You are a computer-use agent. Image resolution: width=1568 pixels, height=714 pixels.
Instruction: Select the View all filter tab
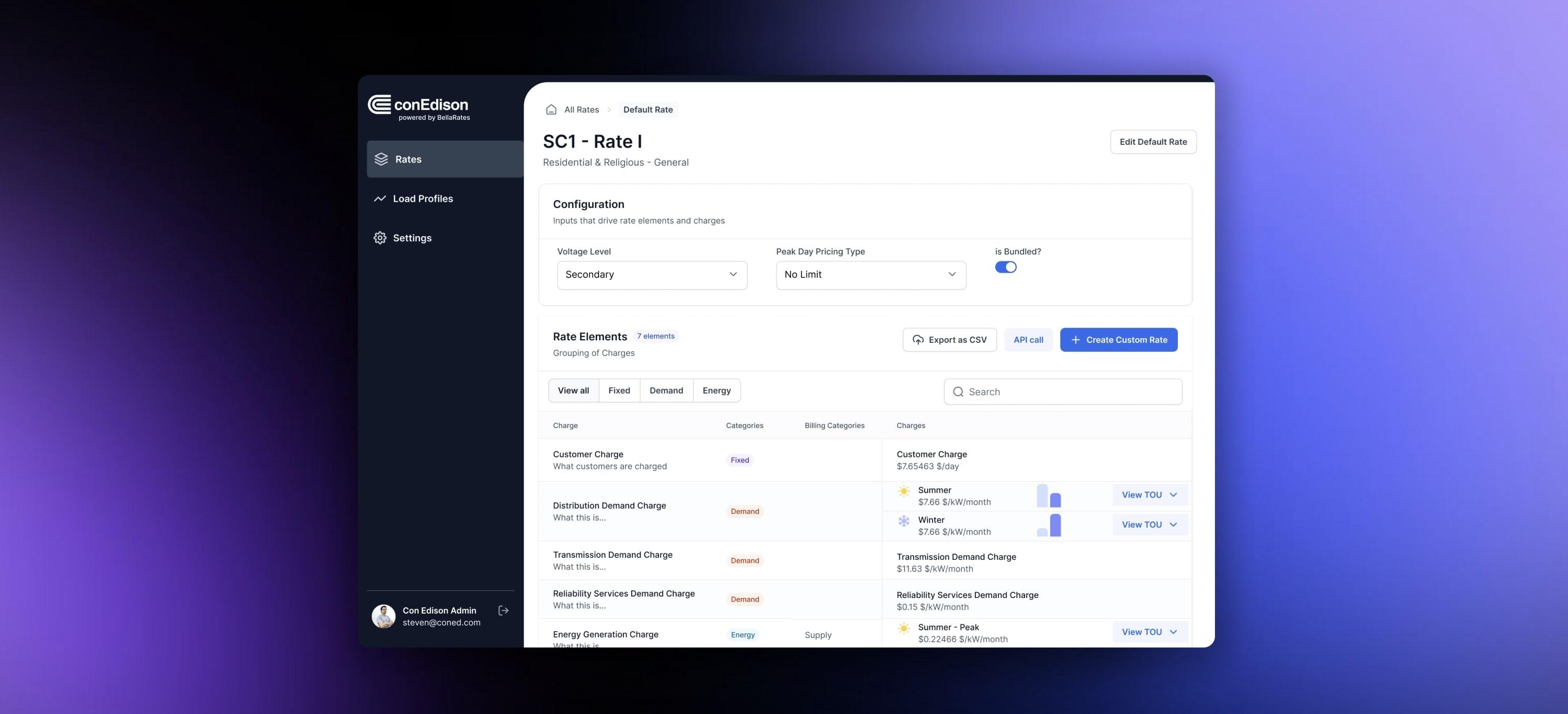click(x=573, y=390)
